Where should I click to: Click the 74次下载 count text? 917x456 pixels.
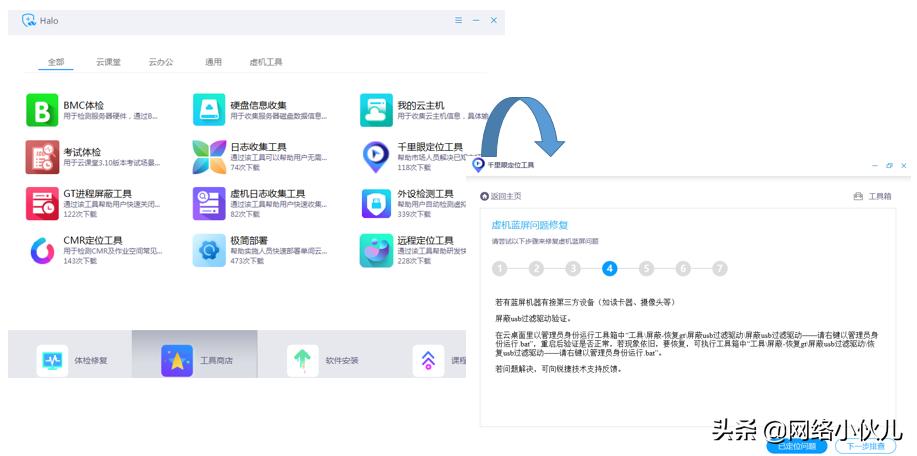click(245, 167)
